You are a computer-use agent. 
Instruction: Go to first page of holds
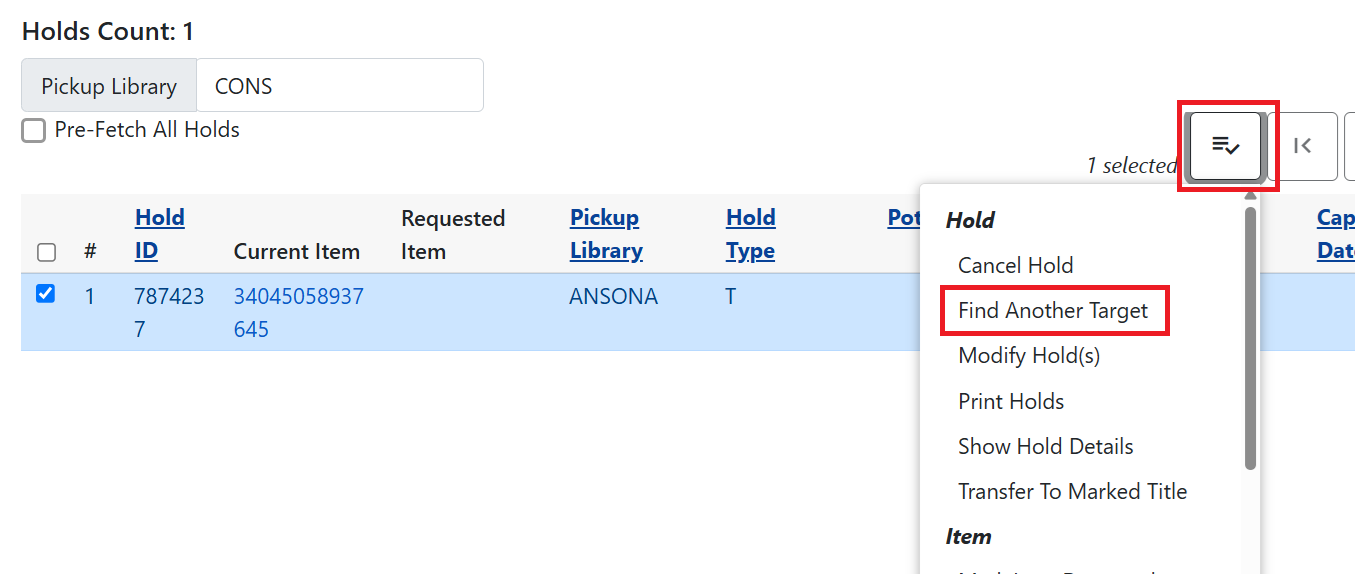tap(1302, 146)
